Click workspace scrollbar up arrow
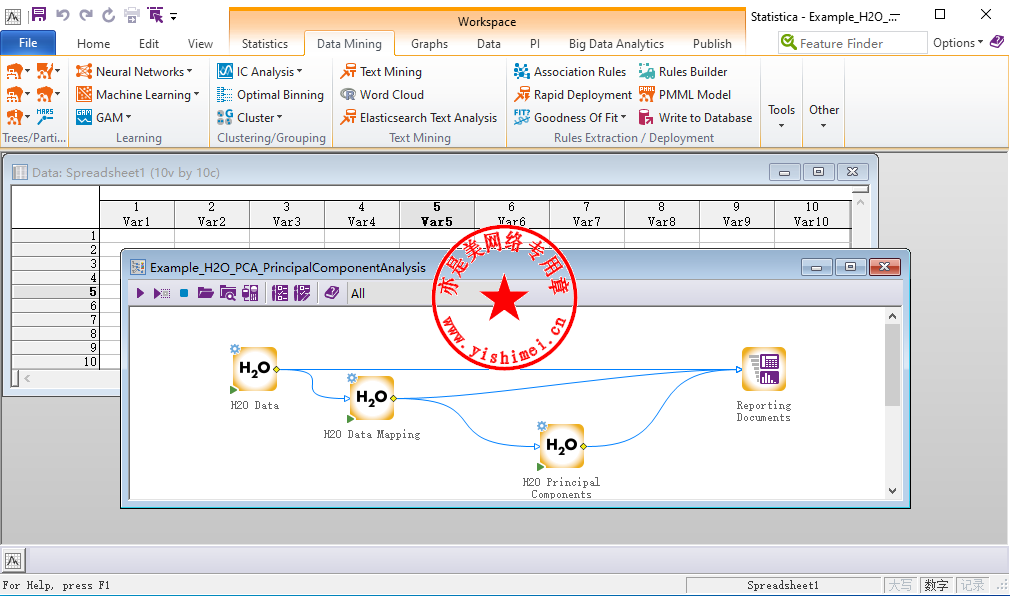Screen dimensions: 1010x596 [892, 316]
